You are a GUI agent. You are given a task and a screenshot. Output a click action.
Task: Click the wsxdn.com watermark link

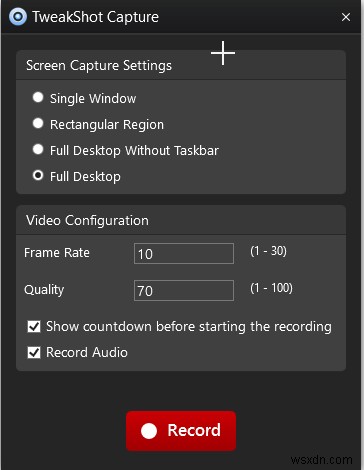coord(321,460)
